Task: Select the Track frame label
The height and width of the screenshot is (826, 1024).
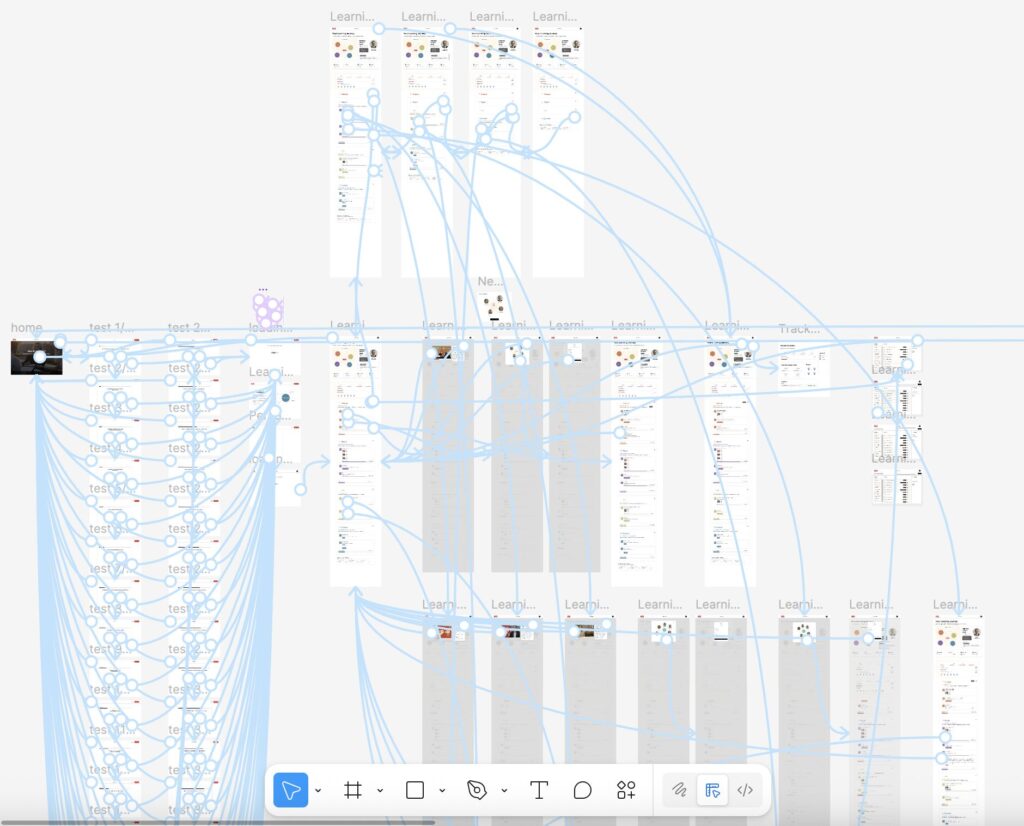Action: [x=799, y=329]
